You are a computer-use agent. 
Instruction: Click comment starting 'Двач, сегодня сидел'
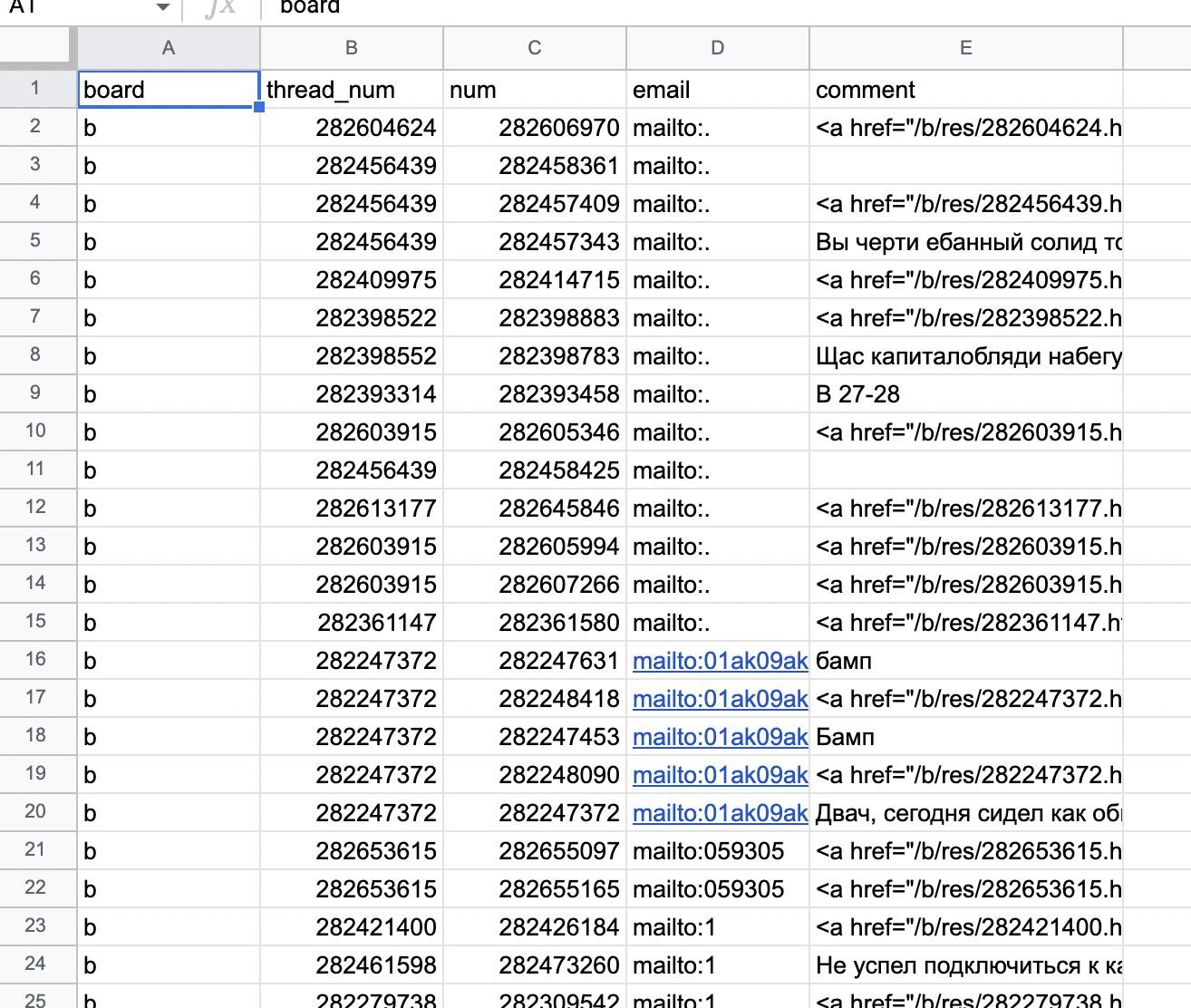coord(966,813)
